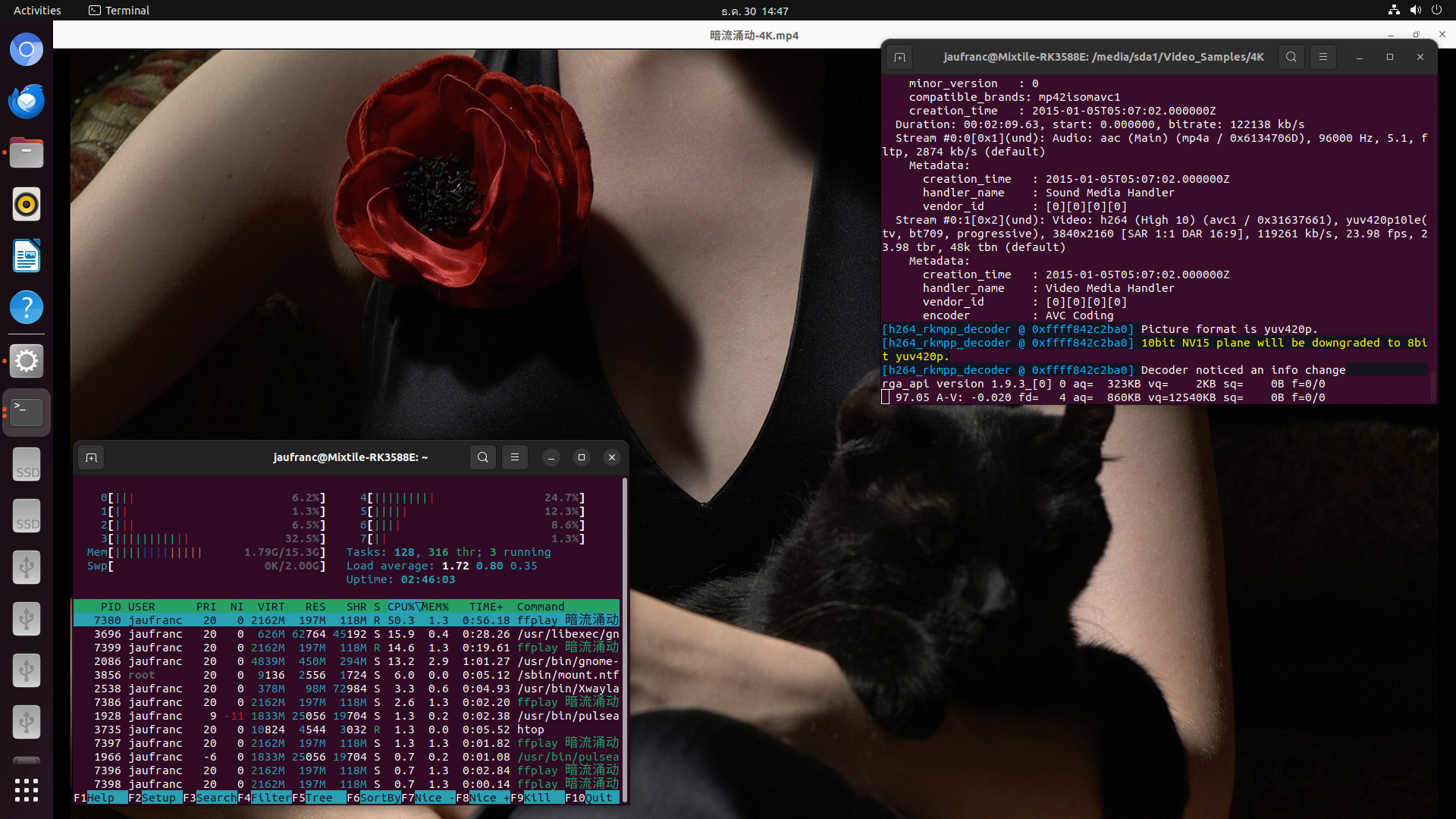Open Settings gear icon in dock
1456x819 pixels.
point(27,361)
